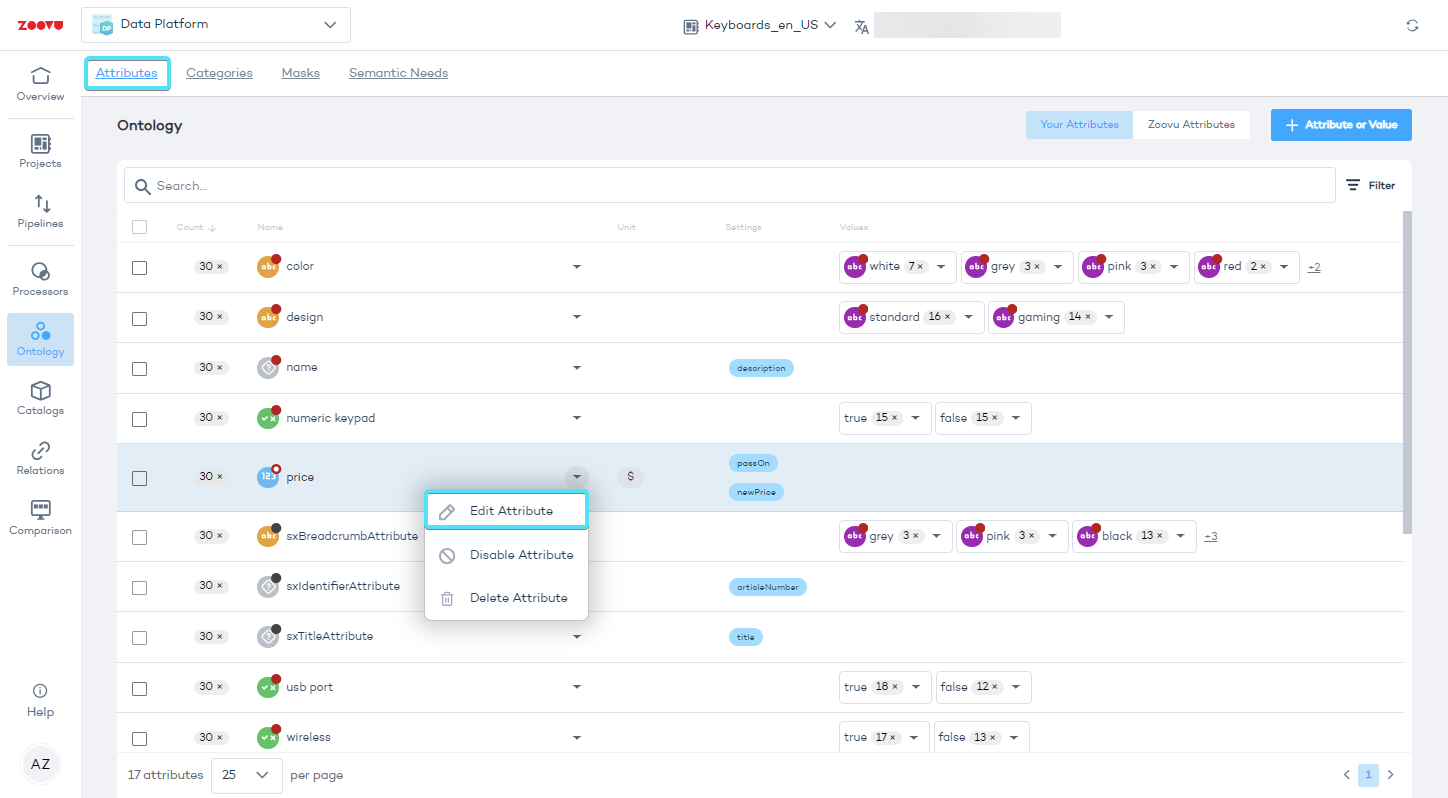Viewport: 1448px width, 798px height.
Task: Click the Attribute or Value button
Action: 1340,125
